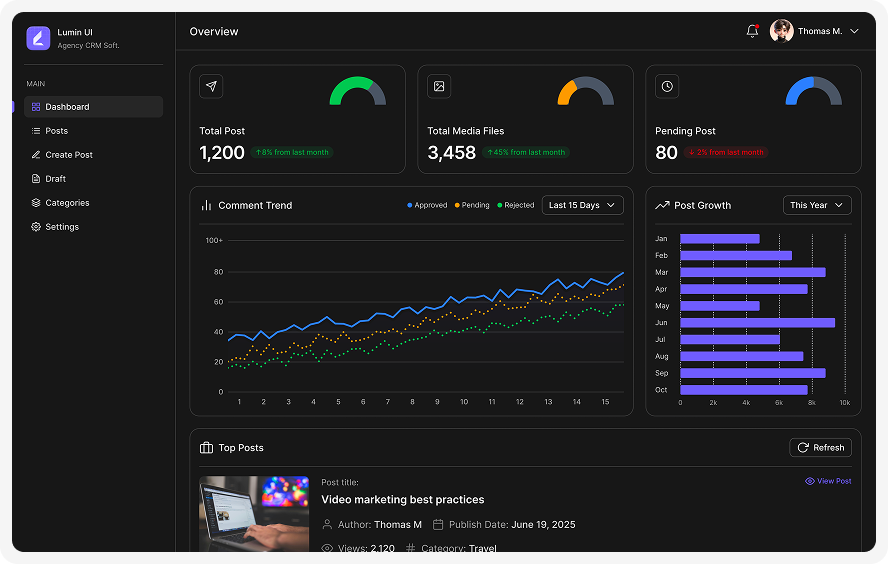This screenshot has width=888, height=564.
Task: Toggle the Rejected legend series
Action: pyautogui.click(x=516, y=205)
